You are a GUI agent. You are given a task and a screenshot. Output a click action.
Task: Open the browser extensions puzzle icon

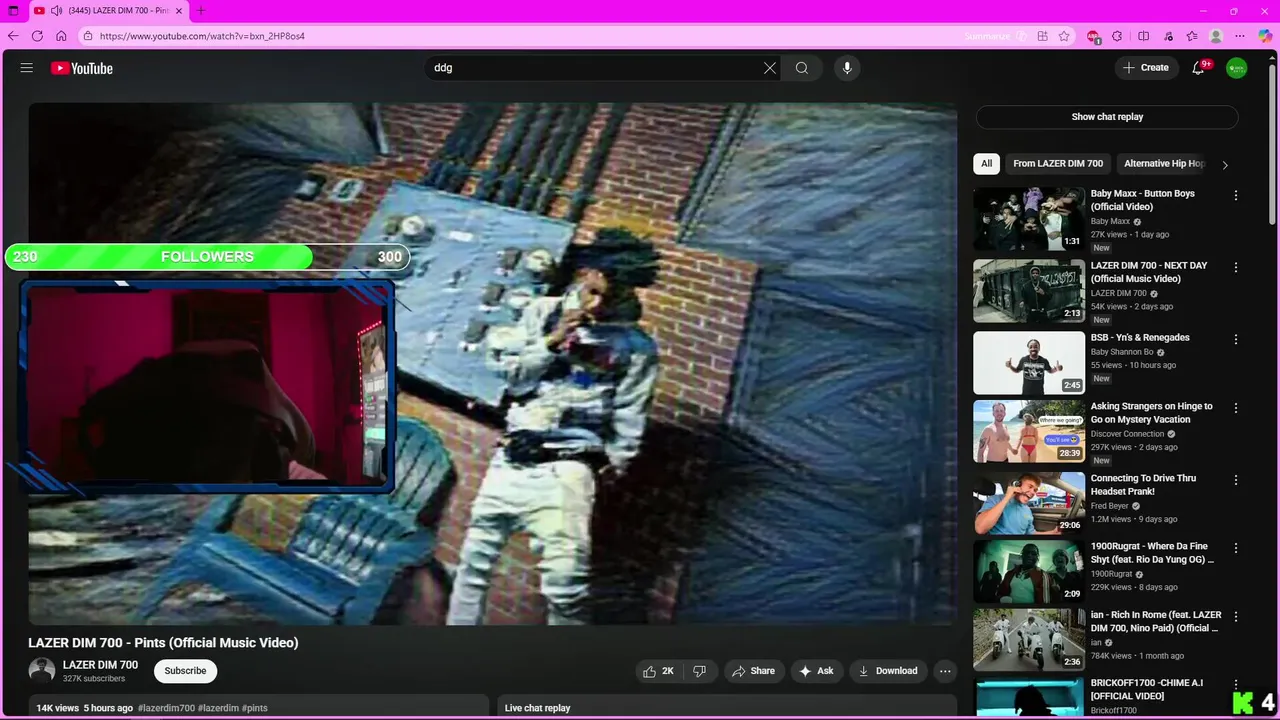coord(1117,36)
